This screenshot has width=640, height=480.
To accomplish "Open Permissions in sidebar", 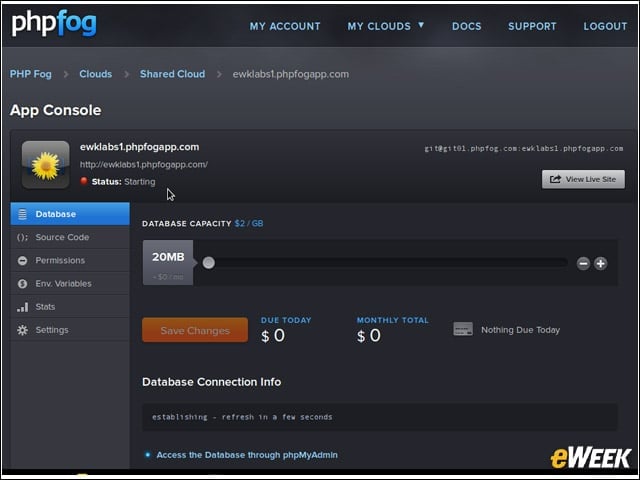I will click(x=70, y=260).
